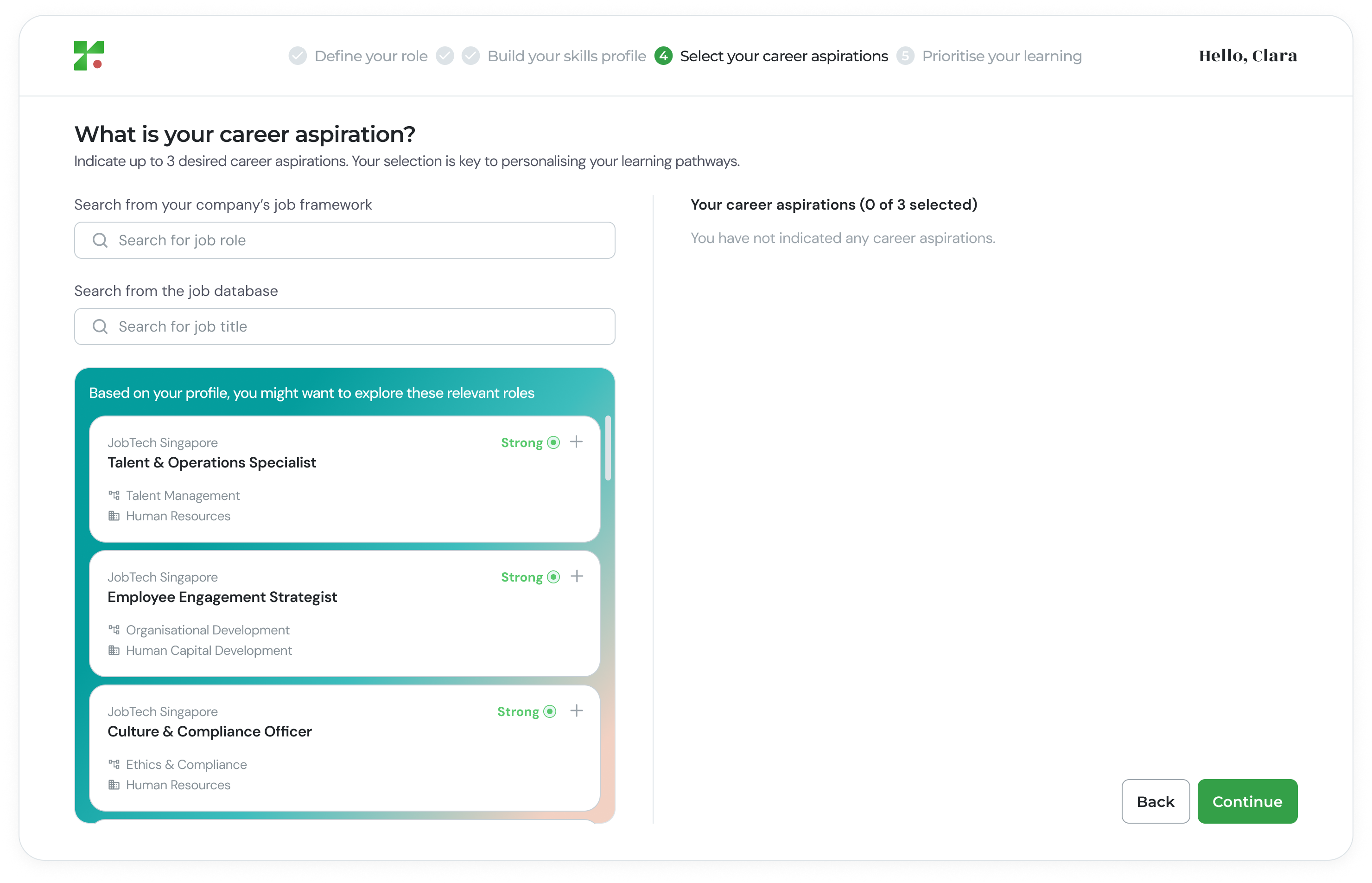Focus the Search for job title field
Viewport: 1372px width, 883px height.
point(356,326)
